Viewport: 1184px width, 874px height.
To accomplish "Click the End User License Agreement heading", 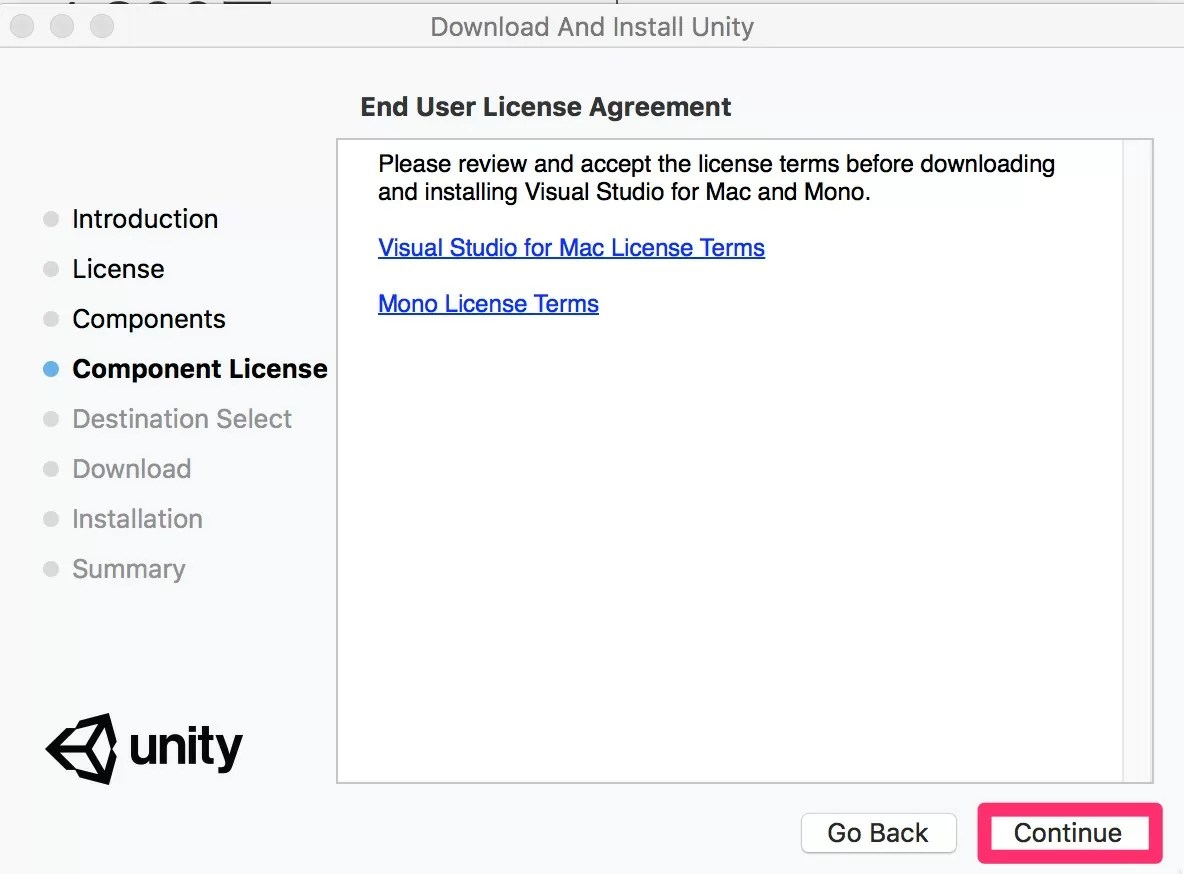I will pyautogui.click(x=545, y=107).
